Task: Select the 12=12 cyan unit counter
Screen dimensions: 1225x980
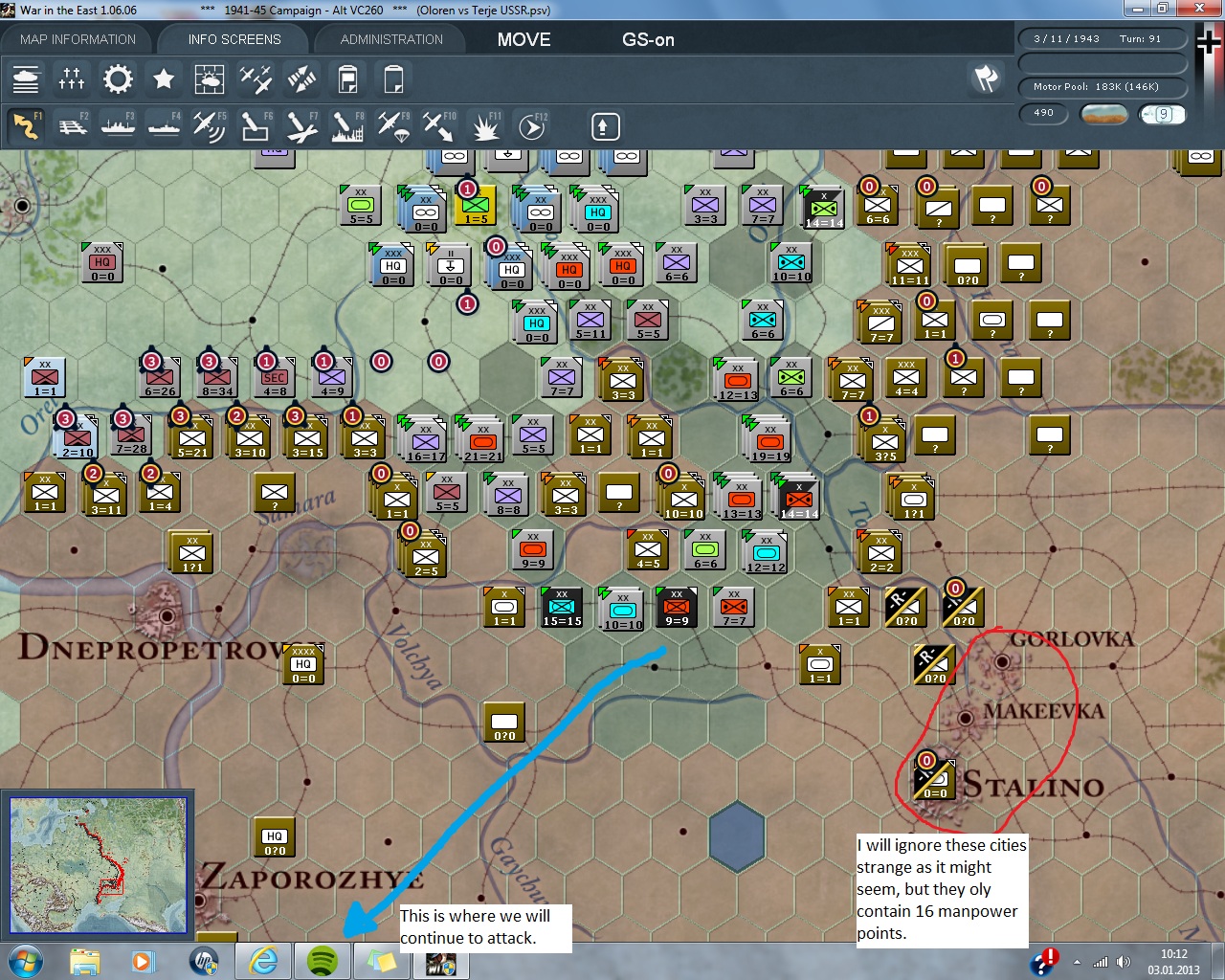Action: point(766,551)
